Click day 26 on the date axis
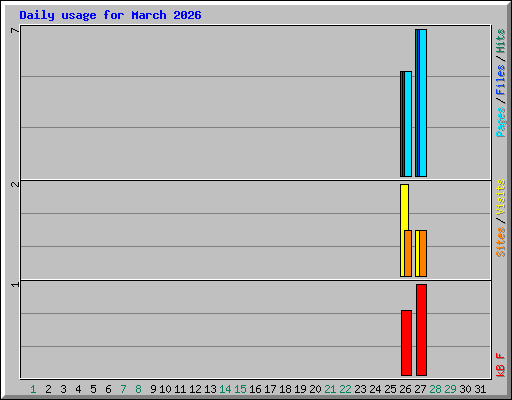 405,389
